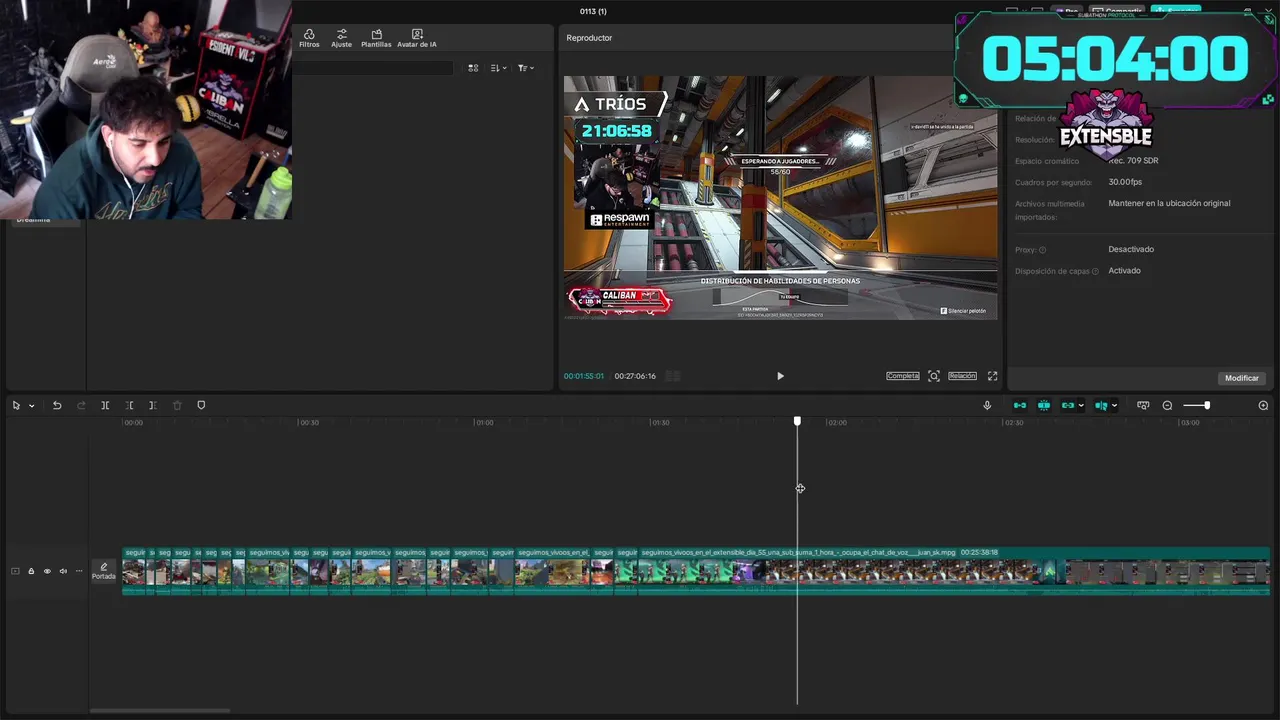Open the Avatar de IA tab

pos(417,38)
